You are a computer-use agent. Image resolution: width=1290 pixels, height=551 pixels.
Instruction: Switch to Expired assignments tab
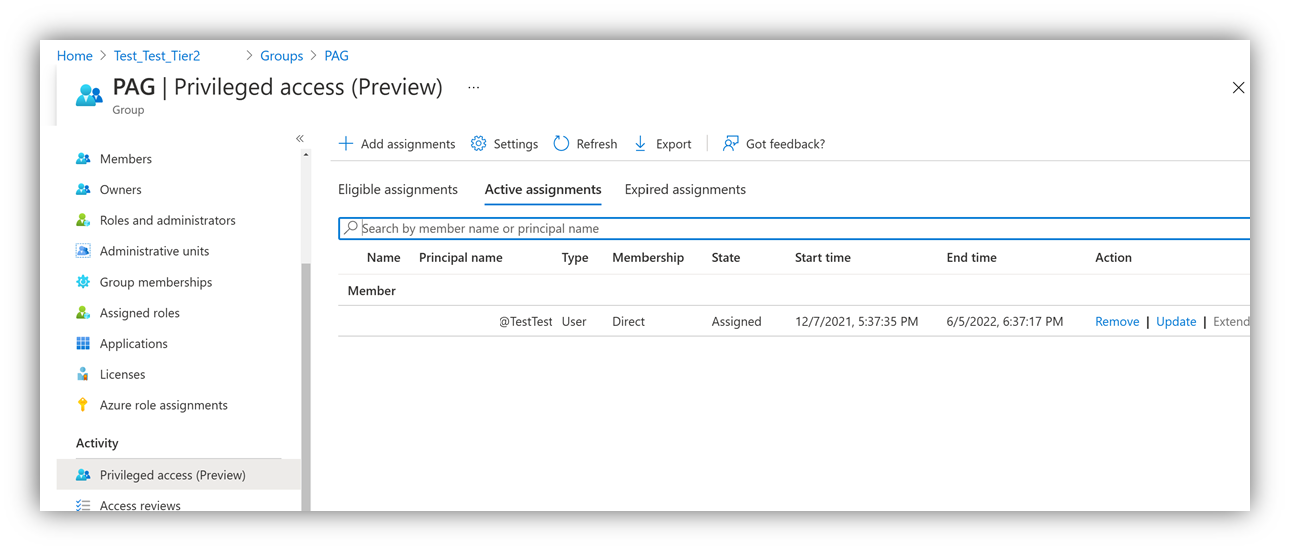[x=685, y=189]
